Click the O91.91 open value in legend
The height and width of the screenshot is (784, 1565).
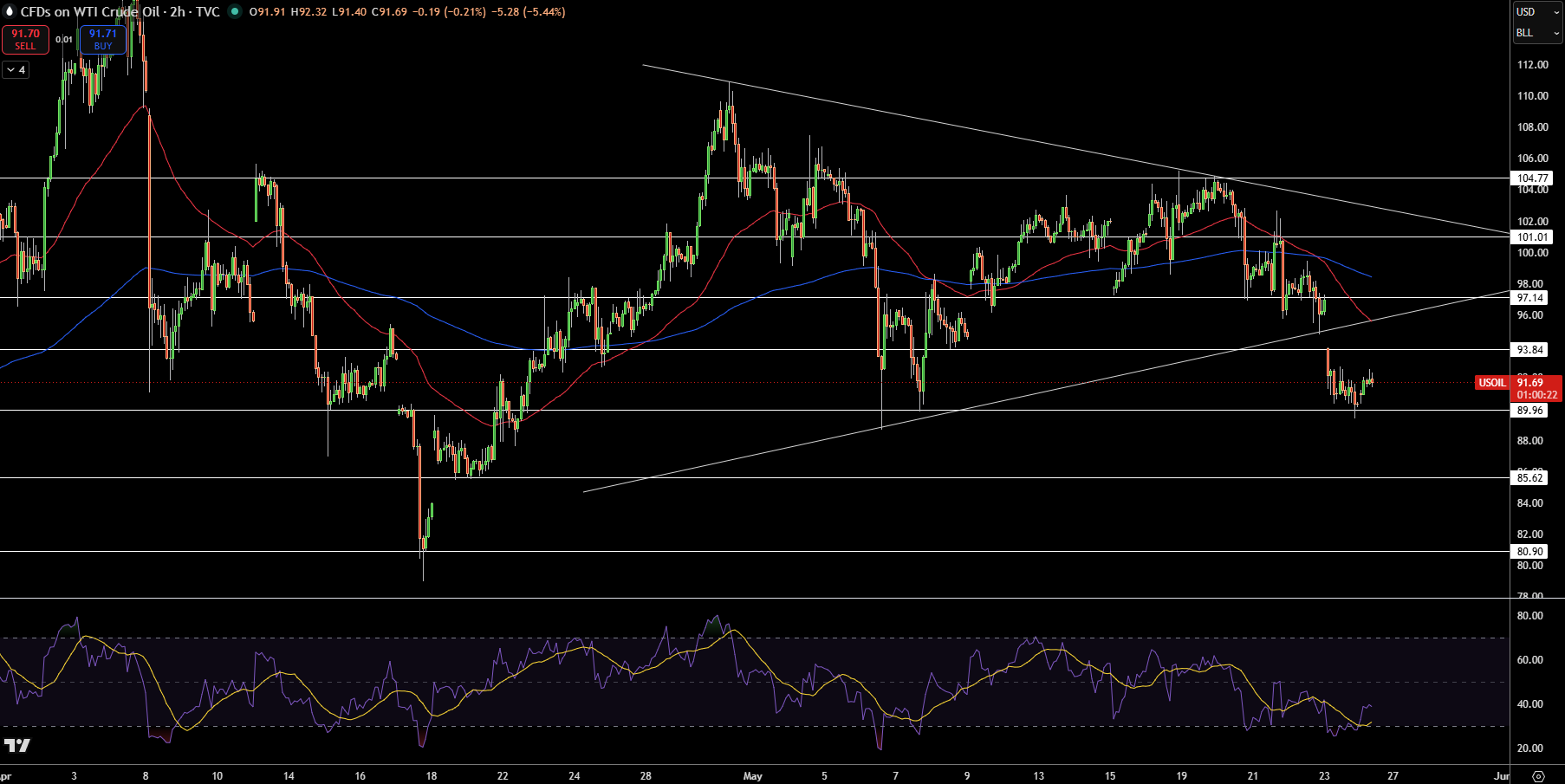(267, 12)
